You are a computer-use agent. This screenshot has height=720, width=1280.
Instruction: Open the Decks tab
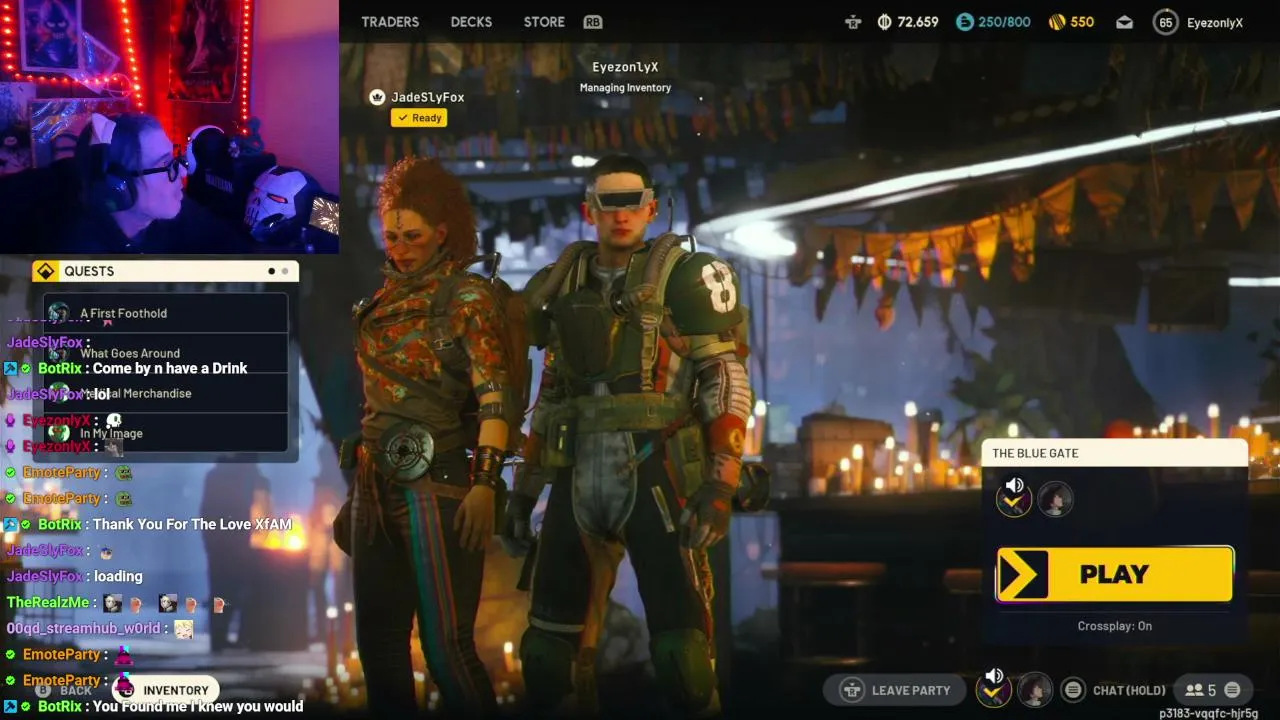(x=471, y=22)
